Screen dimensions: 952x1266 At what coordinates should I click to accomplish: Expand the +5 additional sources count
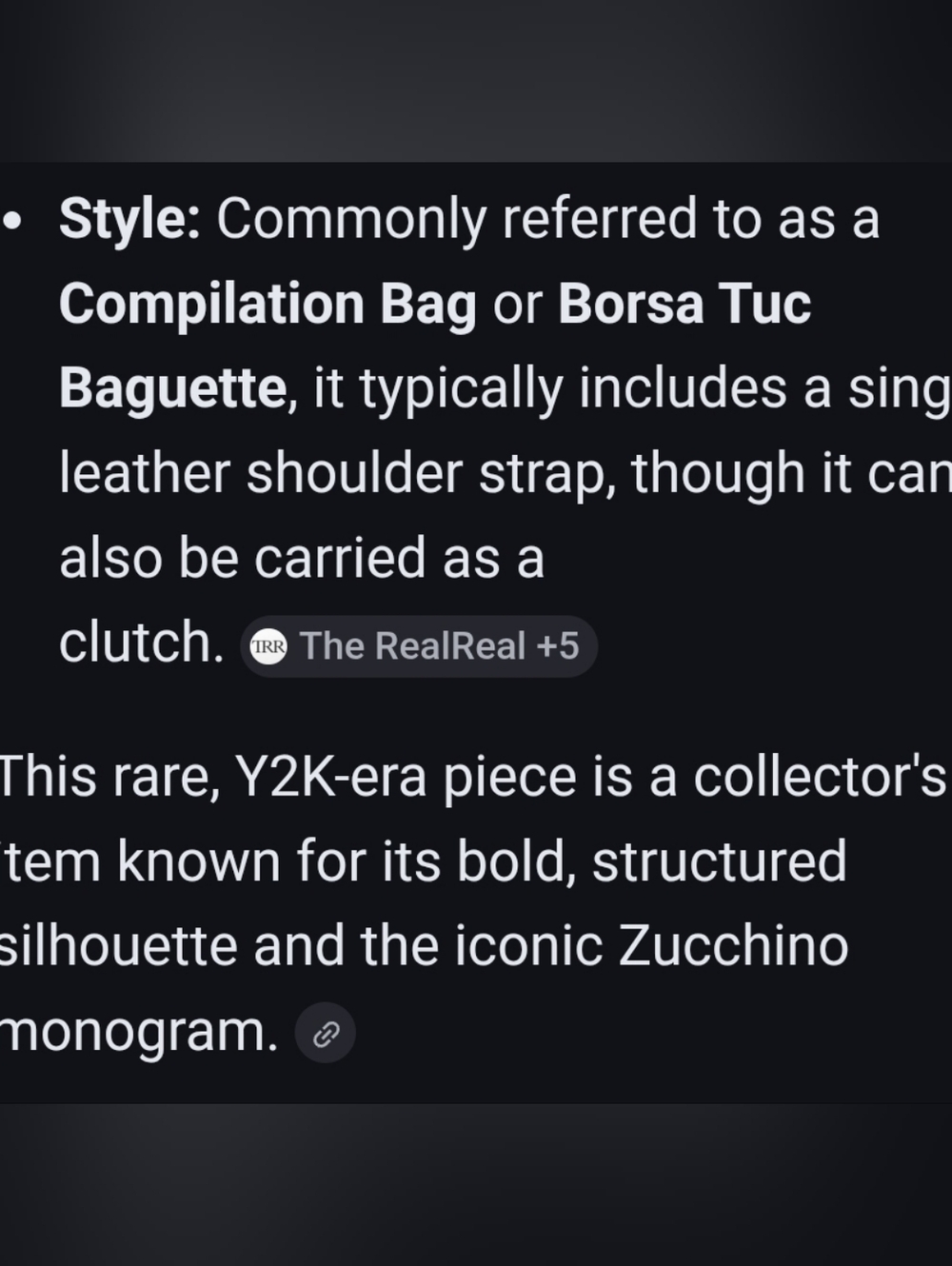pyautogui.click(x=558, y=646)
